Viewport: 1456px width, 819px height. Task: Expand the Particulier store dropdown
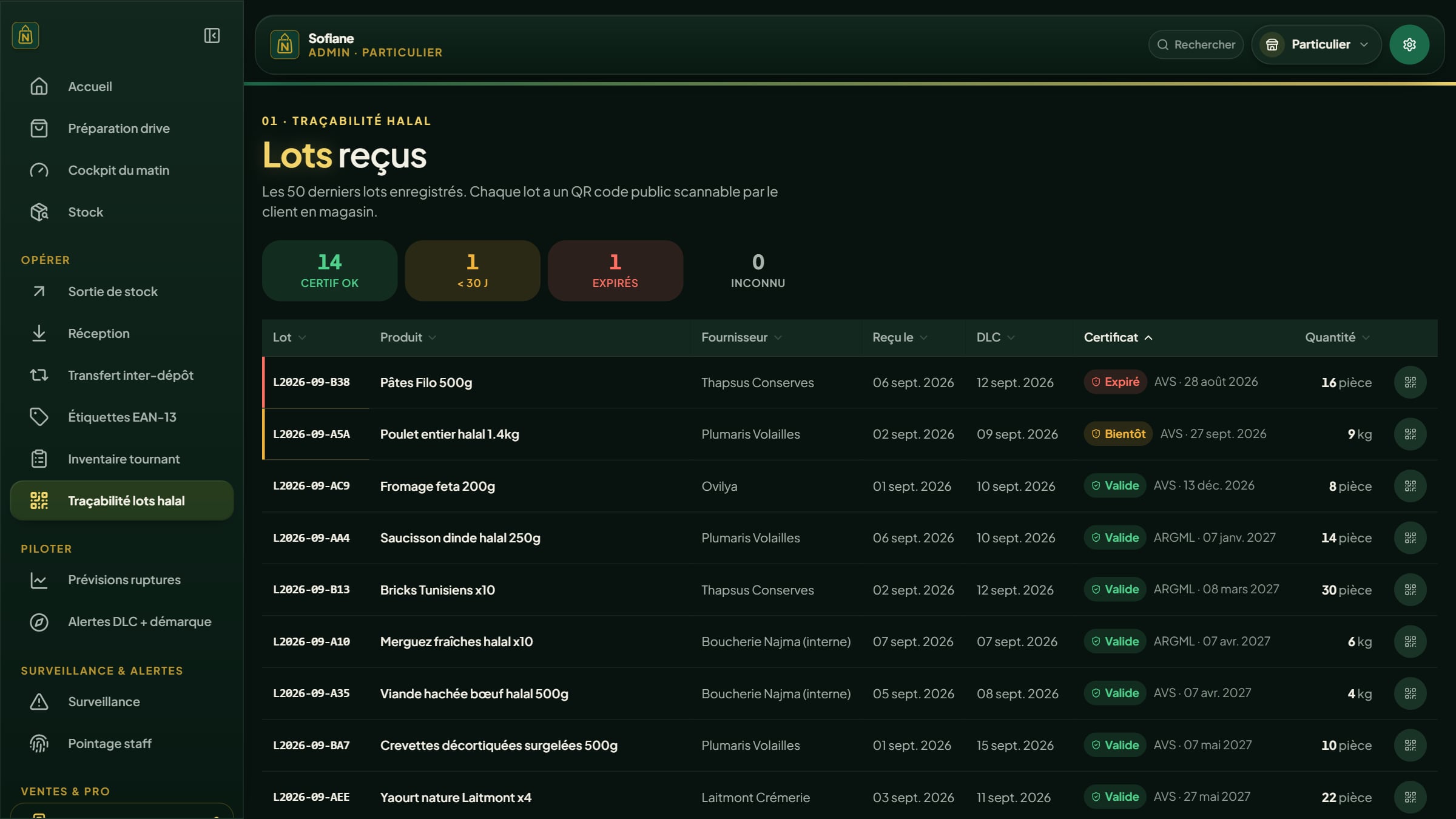1316,45
